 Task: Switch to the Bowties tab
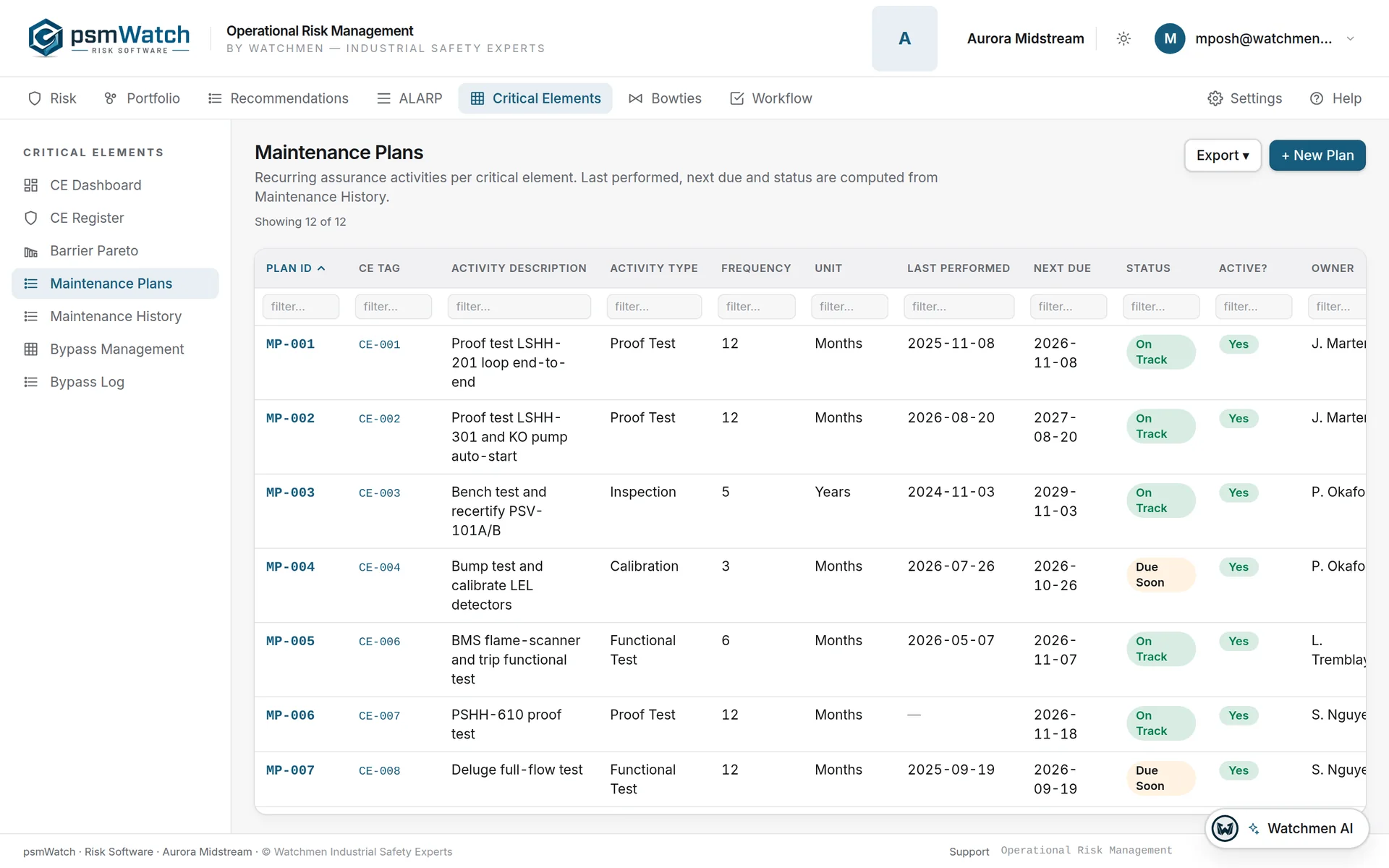(x=665, y=98)
